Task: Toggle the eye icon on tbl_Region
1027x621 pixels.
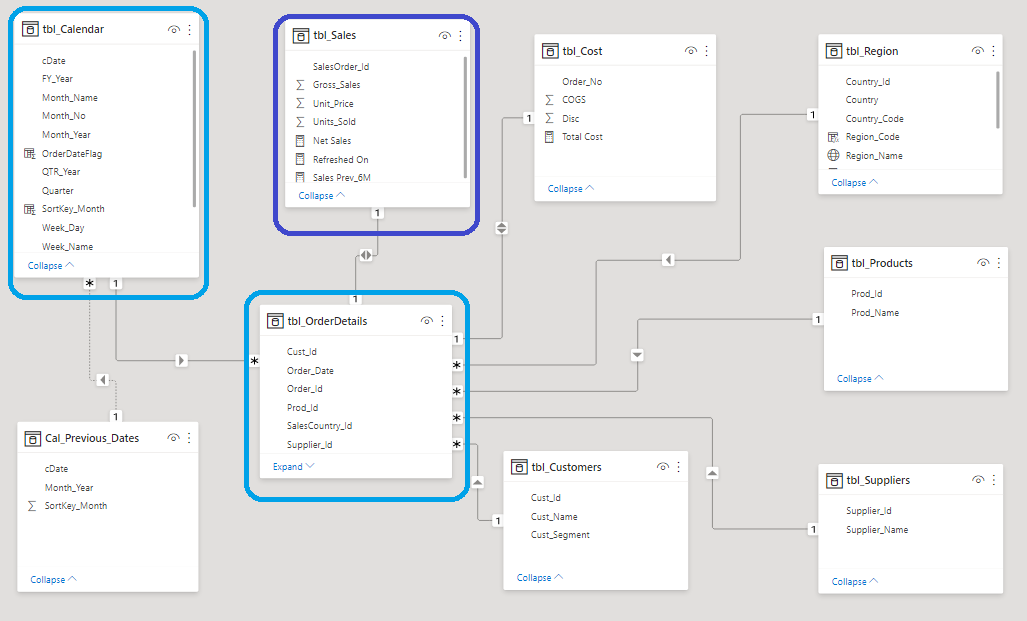Action: (977, 50)
